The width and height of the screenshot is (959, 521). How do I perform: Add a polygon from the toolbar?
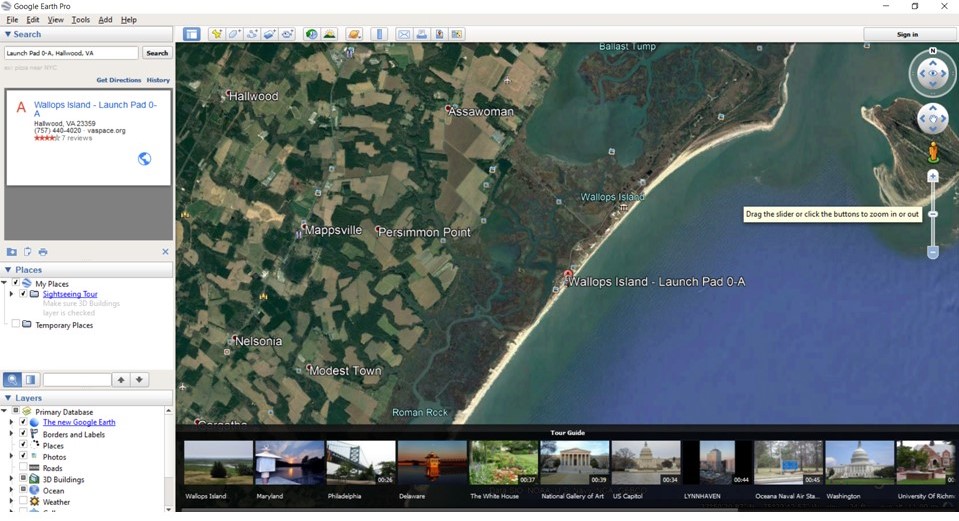coord(234,34)
